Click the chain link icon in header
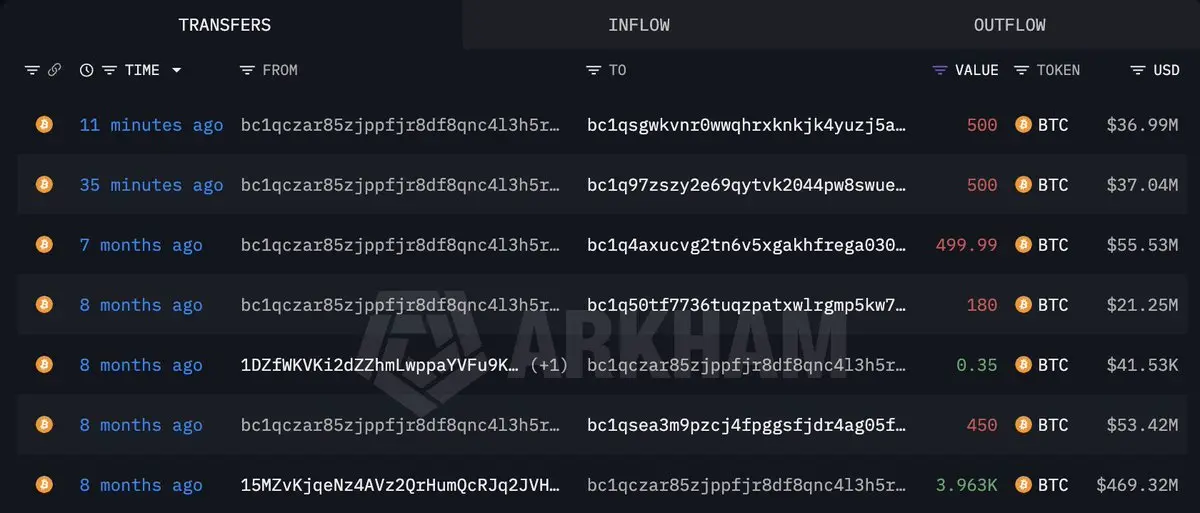1200x513 pixels. pos(55,70)
